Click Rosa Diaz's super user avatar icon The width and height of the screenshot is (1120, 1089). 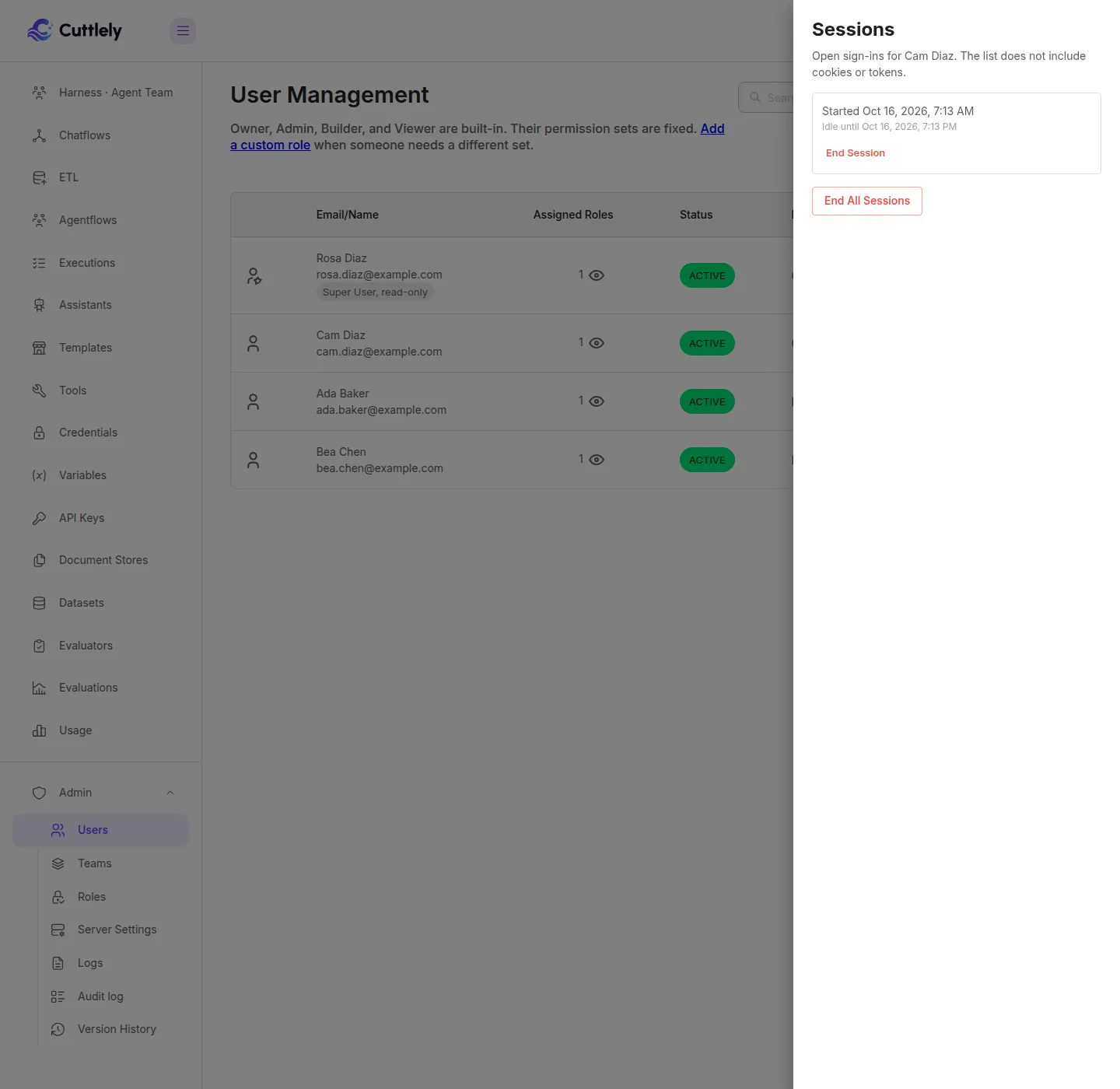pos(254,275)
